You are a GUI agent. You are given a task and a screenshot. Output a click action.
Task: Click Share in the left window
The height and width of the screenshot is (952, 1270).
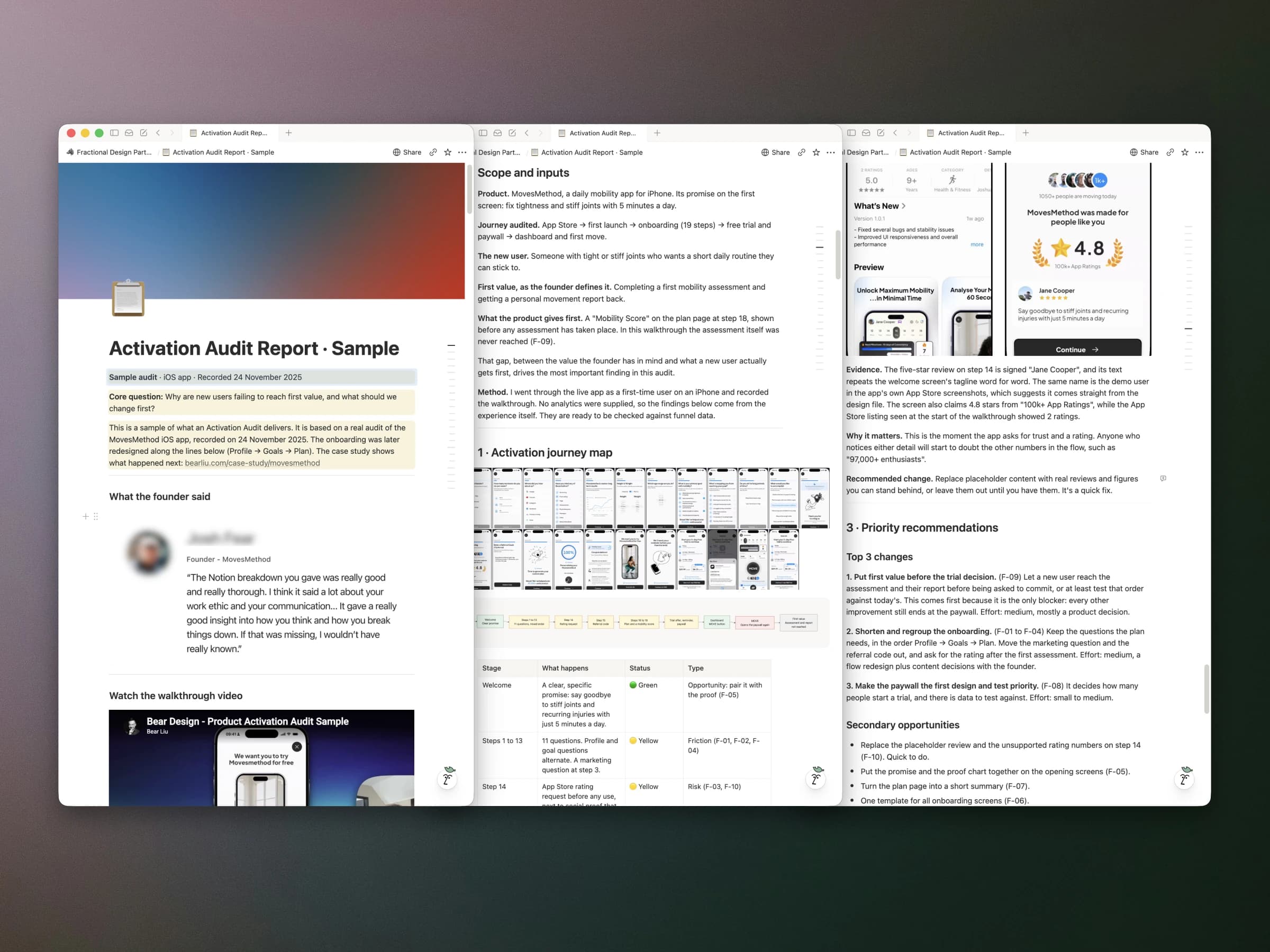[x=407, y=152]
